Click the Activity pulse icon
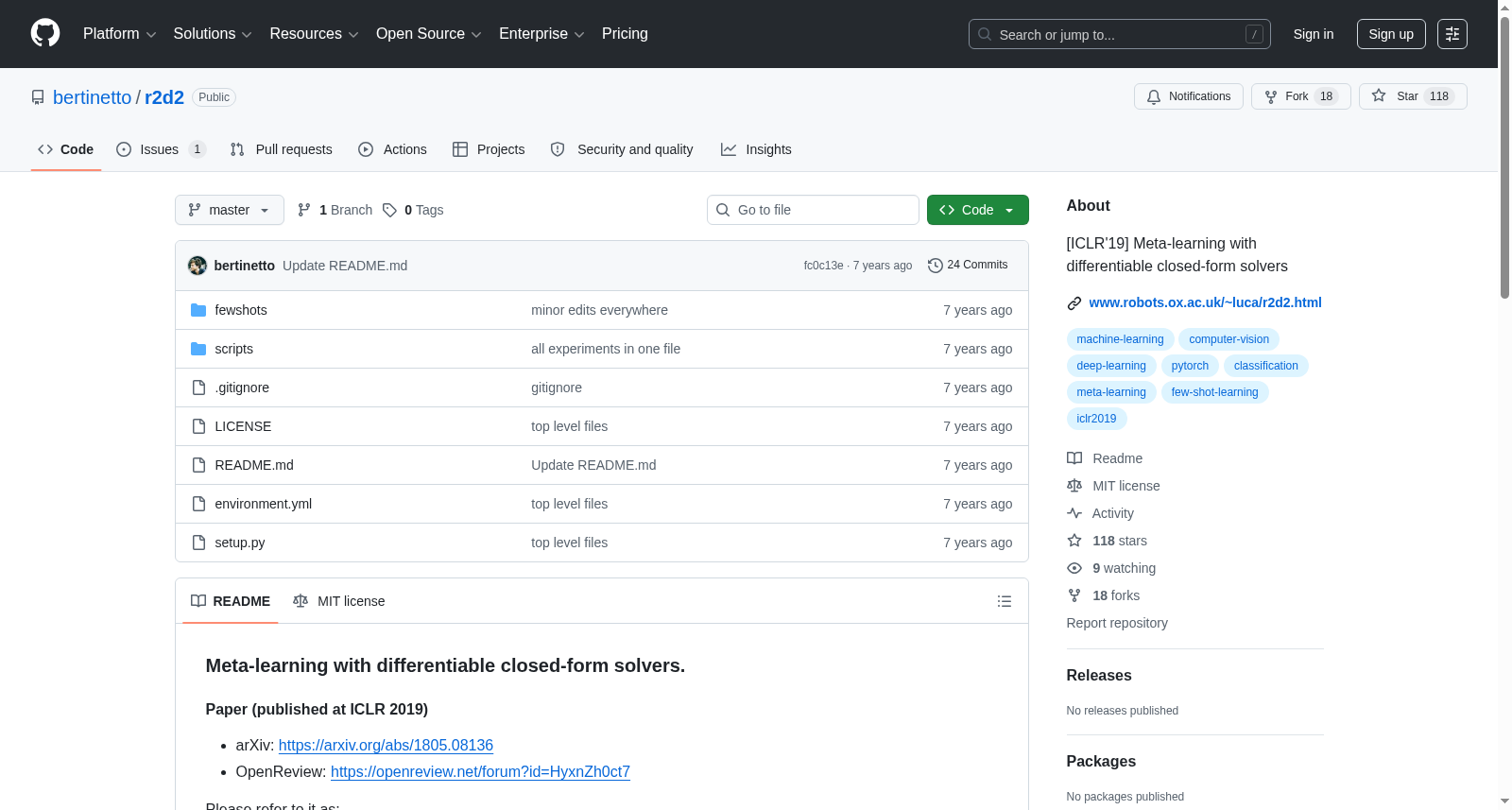1512x810 pixels. (x=1074, y=513)
